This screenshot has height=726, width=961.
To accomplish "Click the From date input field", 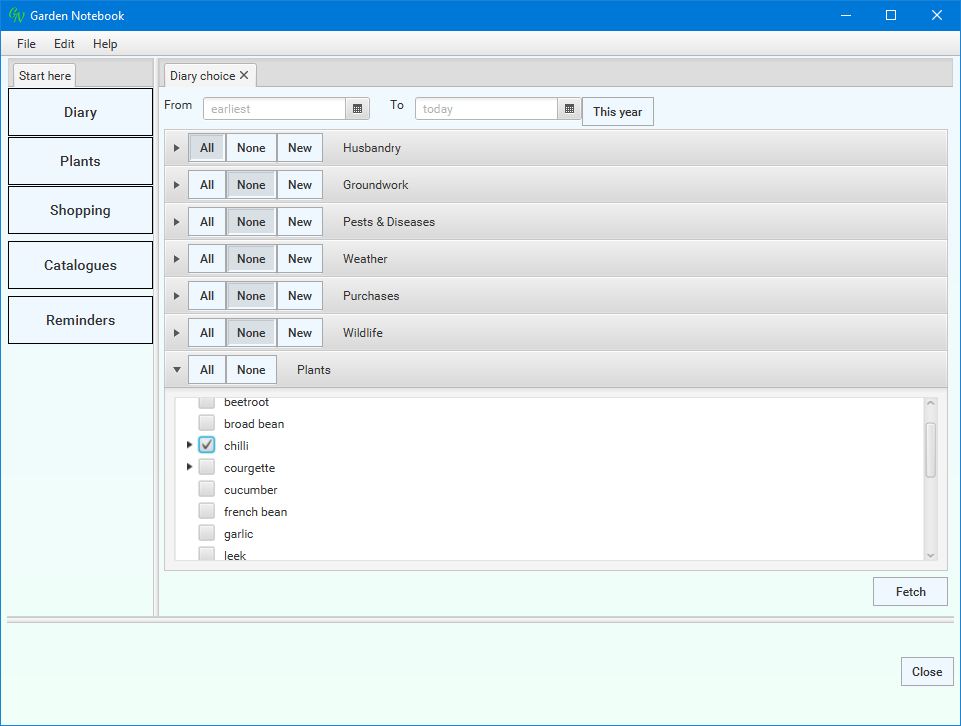I will pyautogui.click(x=274, y=109).
